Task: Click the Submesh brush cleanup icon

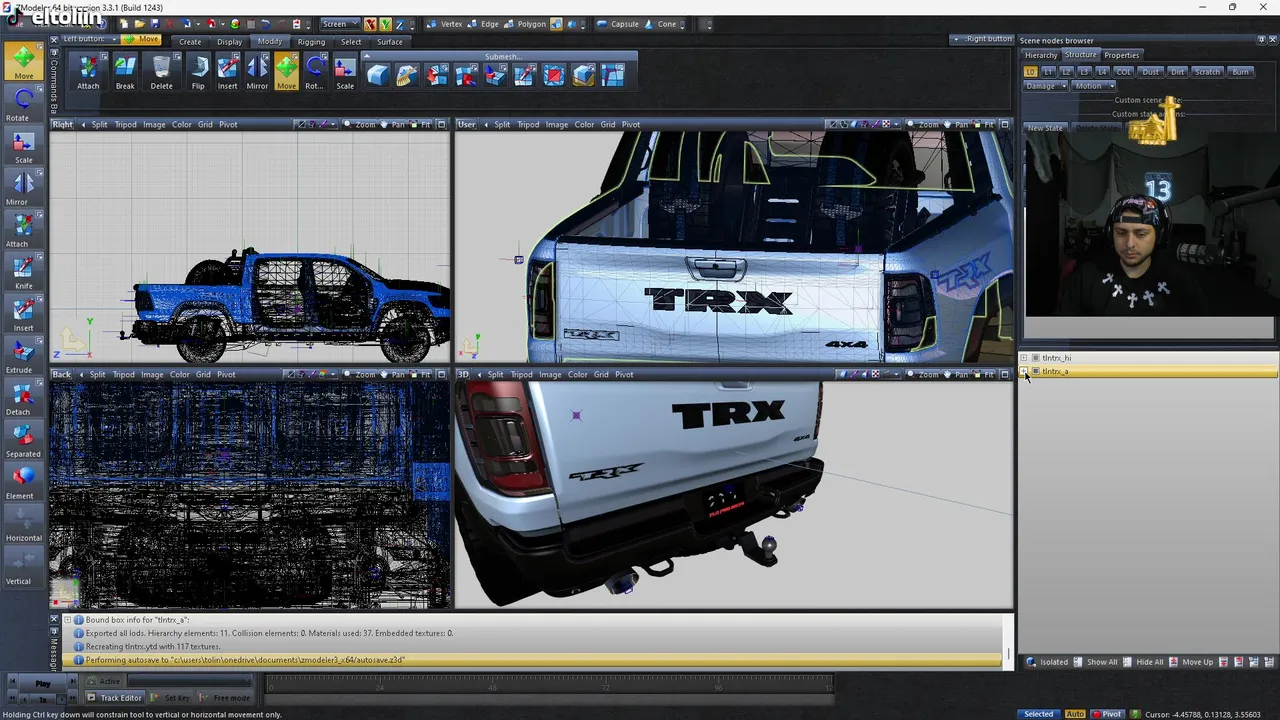Action: pos(407,74)
